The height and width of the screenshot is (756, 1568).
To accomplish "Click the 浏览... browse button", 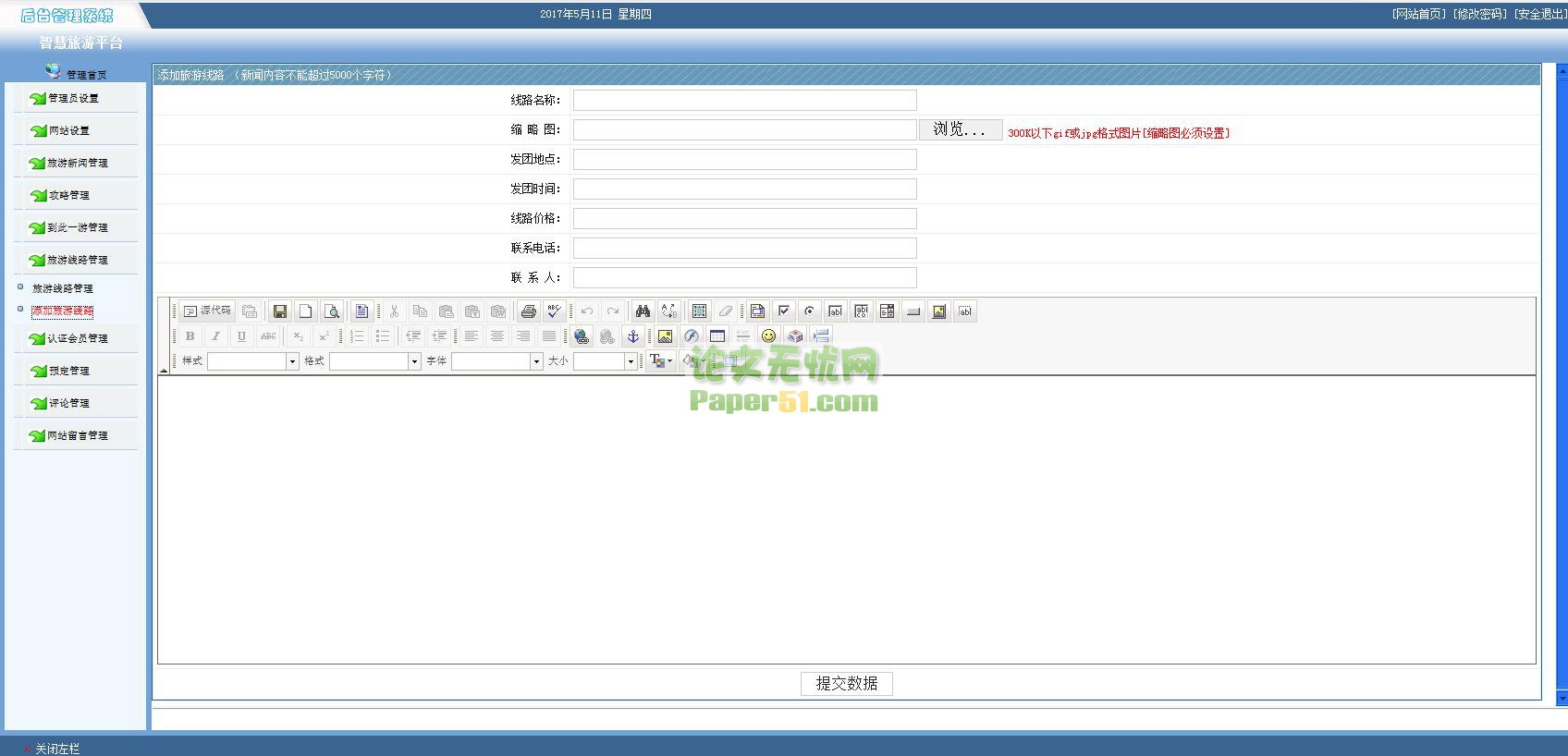I will 960,129.
